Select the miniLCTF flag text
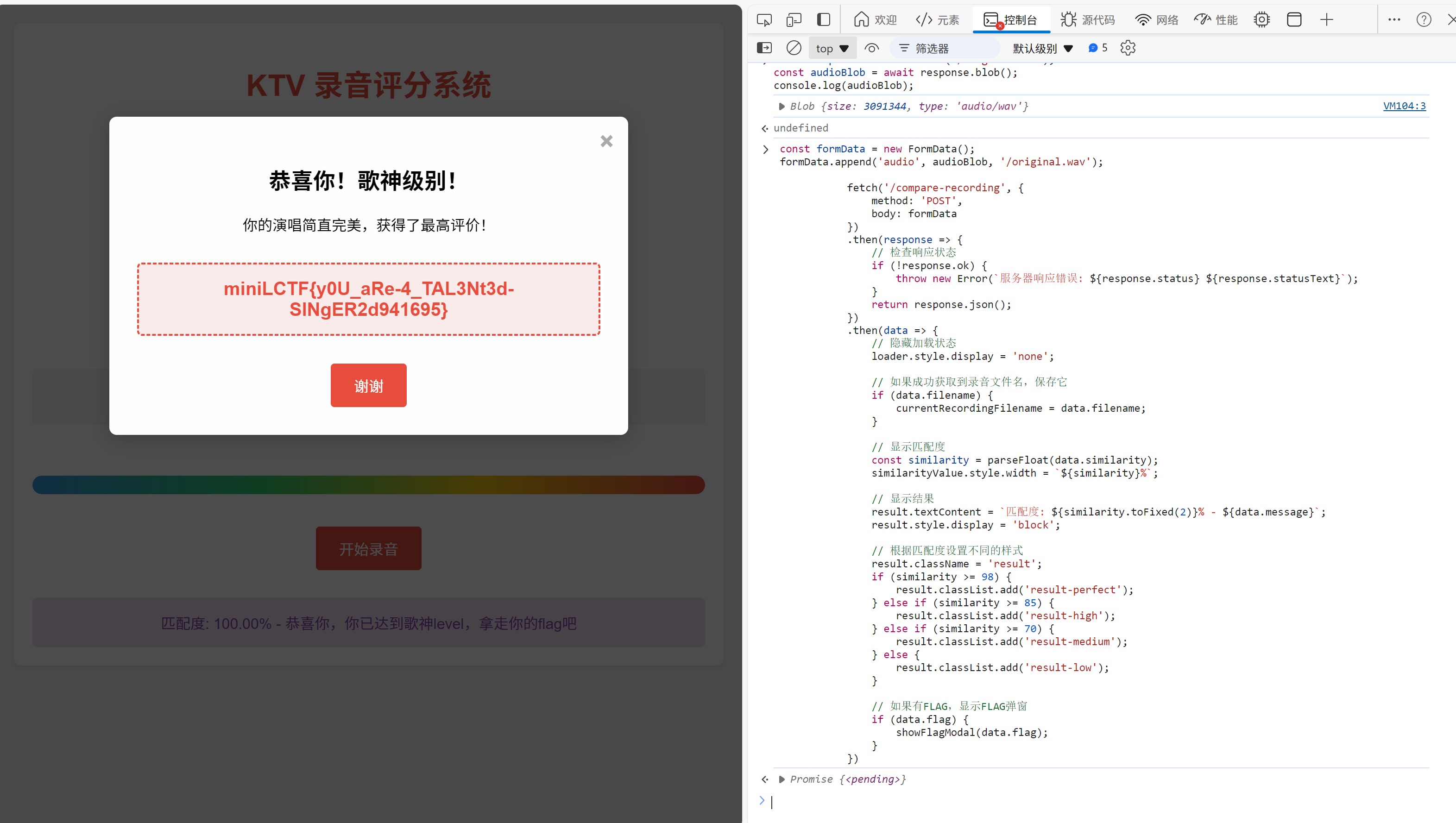 pyautogui.click(x=369, y=299)
